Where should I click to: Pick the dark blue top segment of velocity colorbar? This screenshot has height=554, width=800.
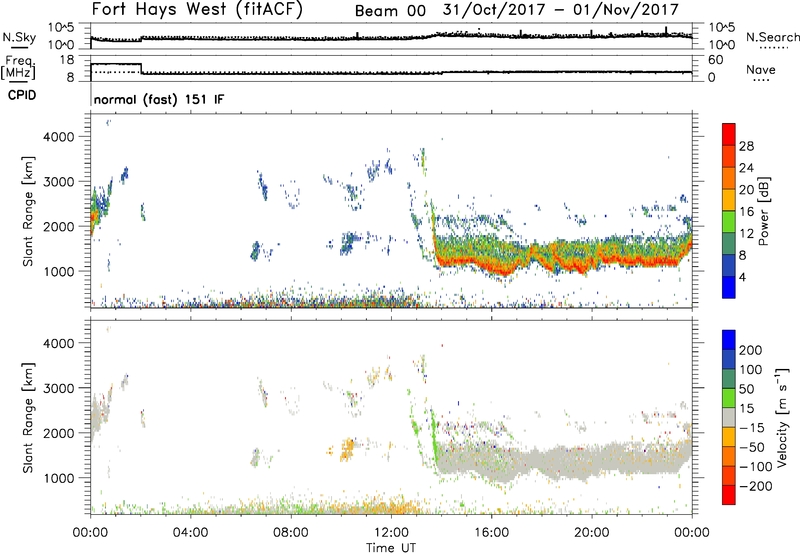(729, 340)
